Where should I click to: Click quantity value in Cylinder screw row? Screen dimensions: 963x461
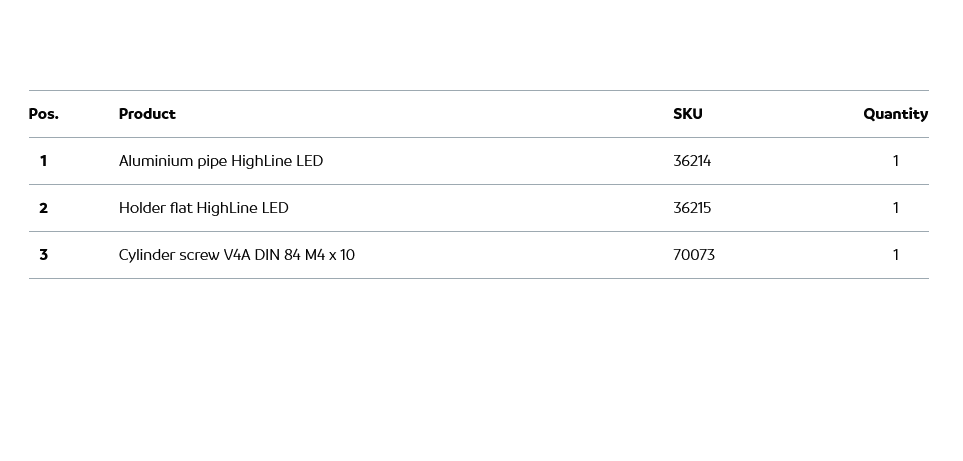pyautogui.click(x=895, y=255)
